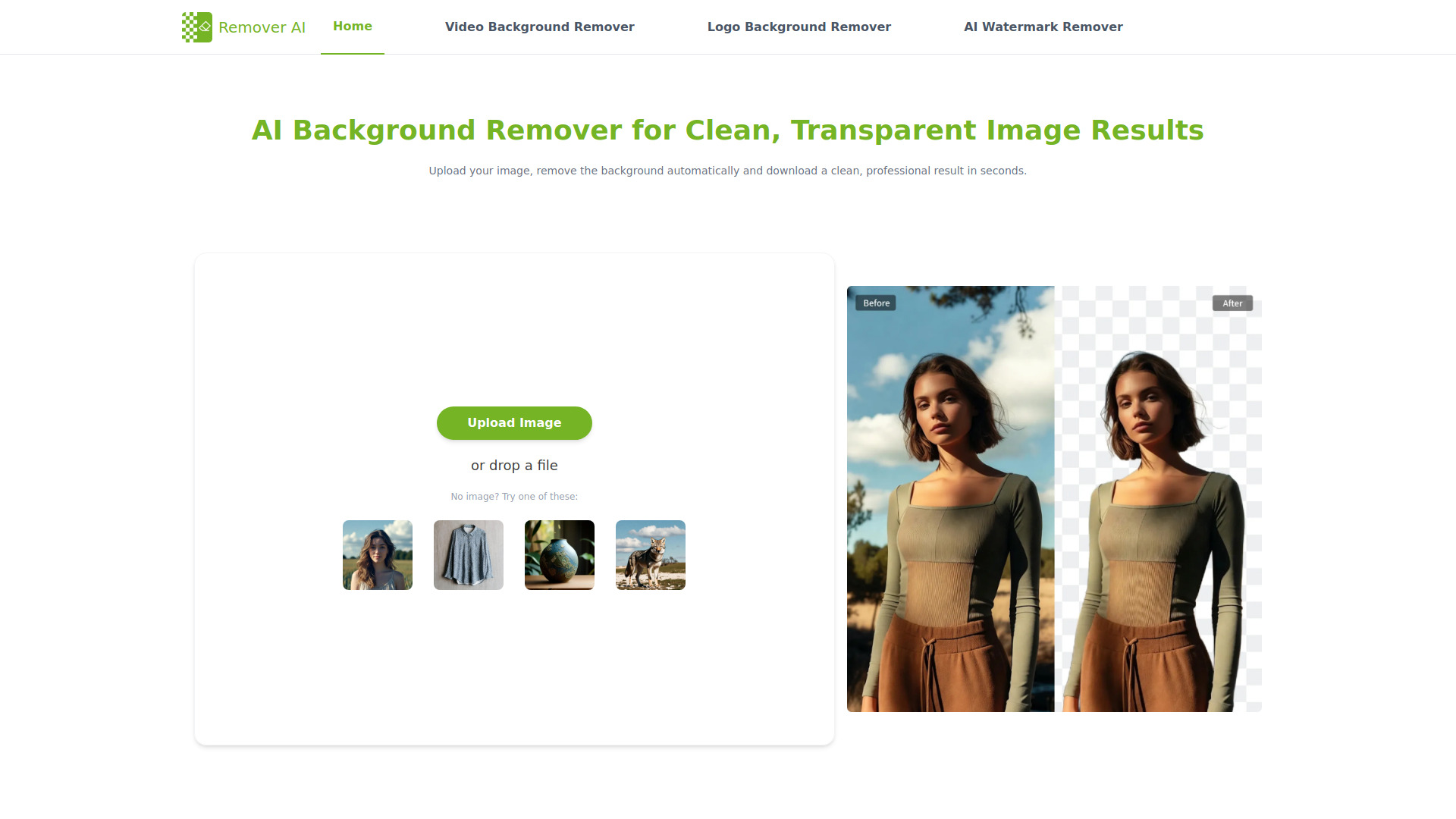This screenshot has width=1456, height=819.
Task: Click the AI Background Remover page heading
Action: 727,130
